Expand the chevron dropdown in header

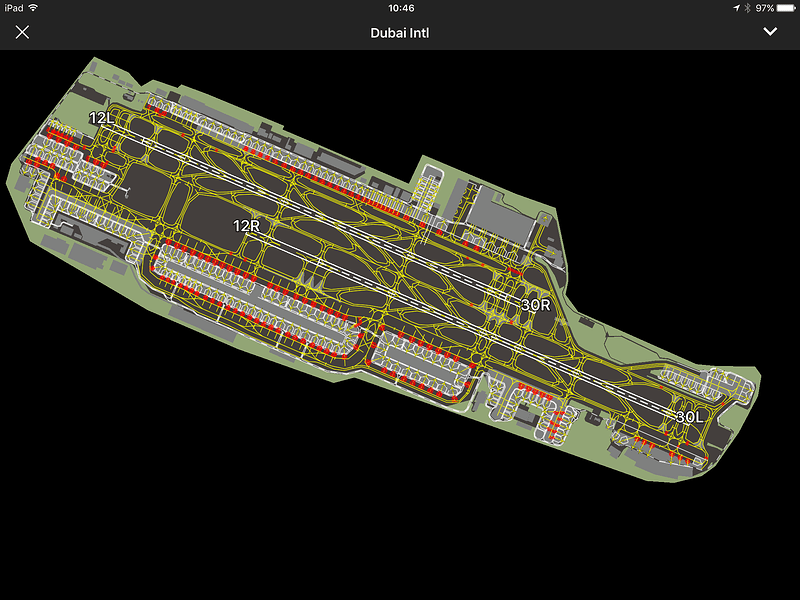click(770, 32)
